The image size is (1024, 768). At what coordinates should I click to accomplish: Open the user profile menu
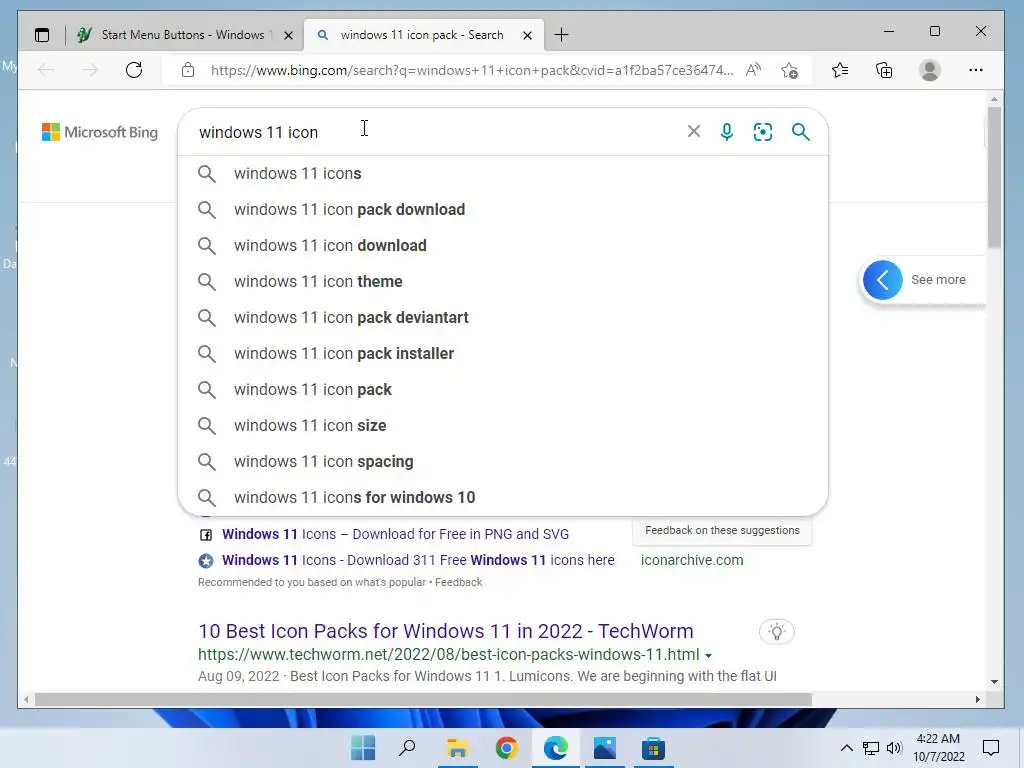pyautogui.click(x=929, y=70)
